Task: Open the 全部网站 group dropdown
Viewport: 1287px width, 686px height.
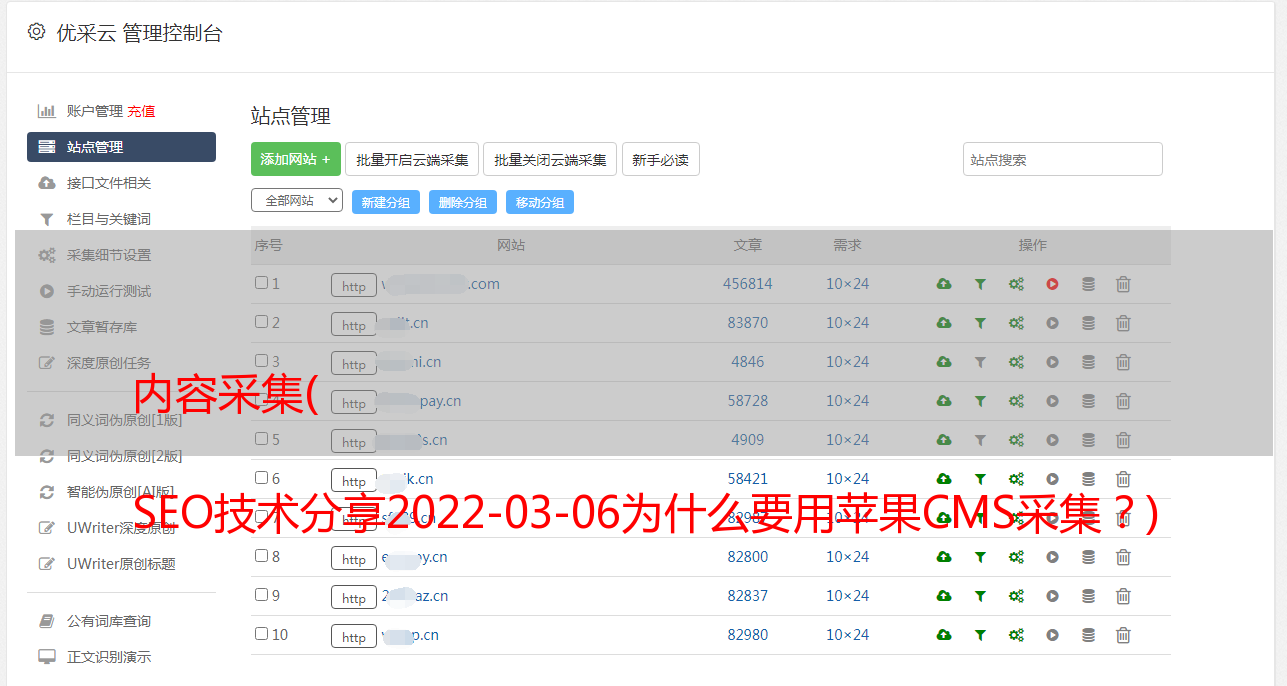Action: point(297,201)
